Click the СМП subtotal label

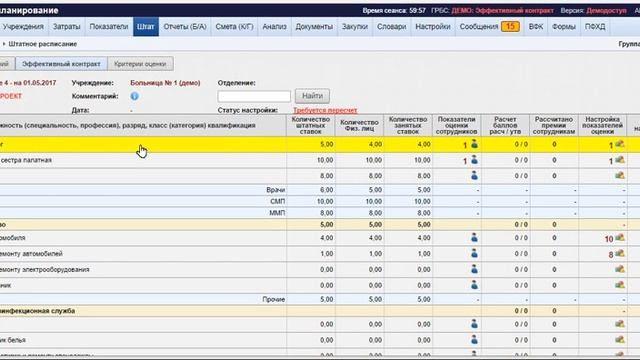(278, 201)
